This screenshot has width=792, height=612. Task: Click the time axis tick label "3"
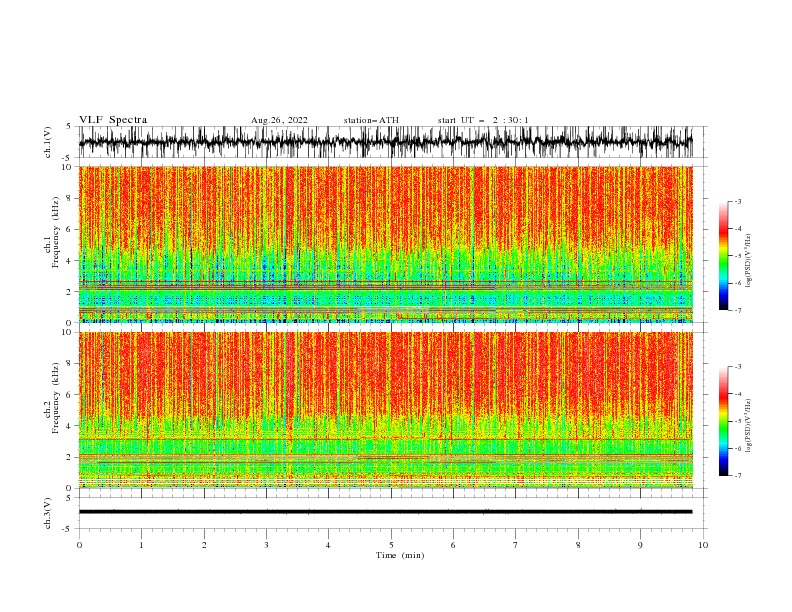(x=266, y=545)
